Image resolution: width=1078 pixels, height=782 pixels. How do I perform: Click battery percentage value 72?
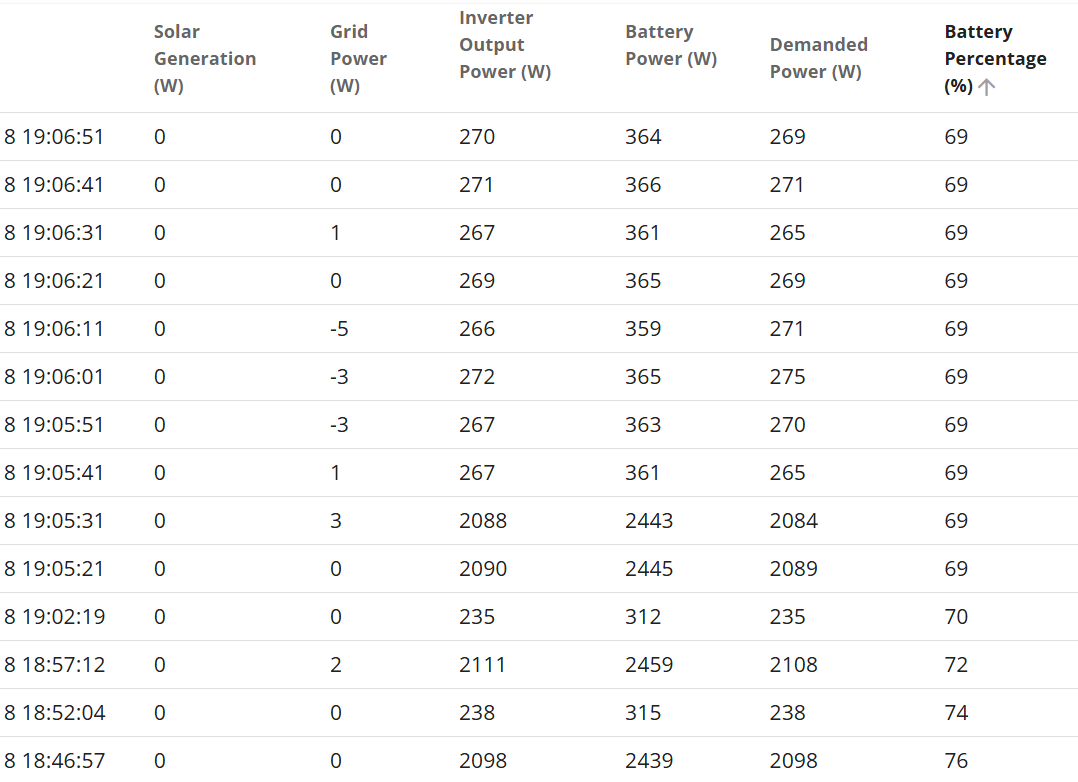(x=956, y=665)
